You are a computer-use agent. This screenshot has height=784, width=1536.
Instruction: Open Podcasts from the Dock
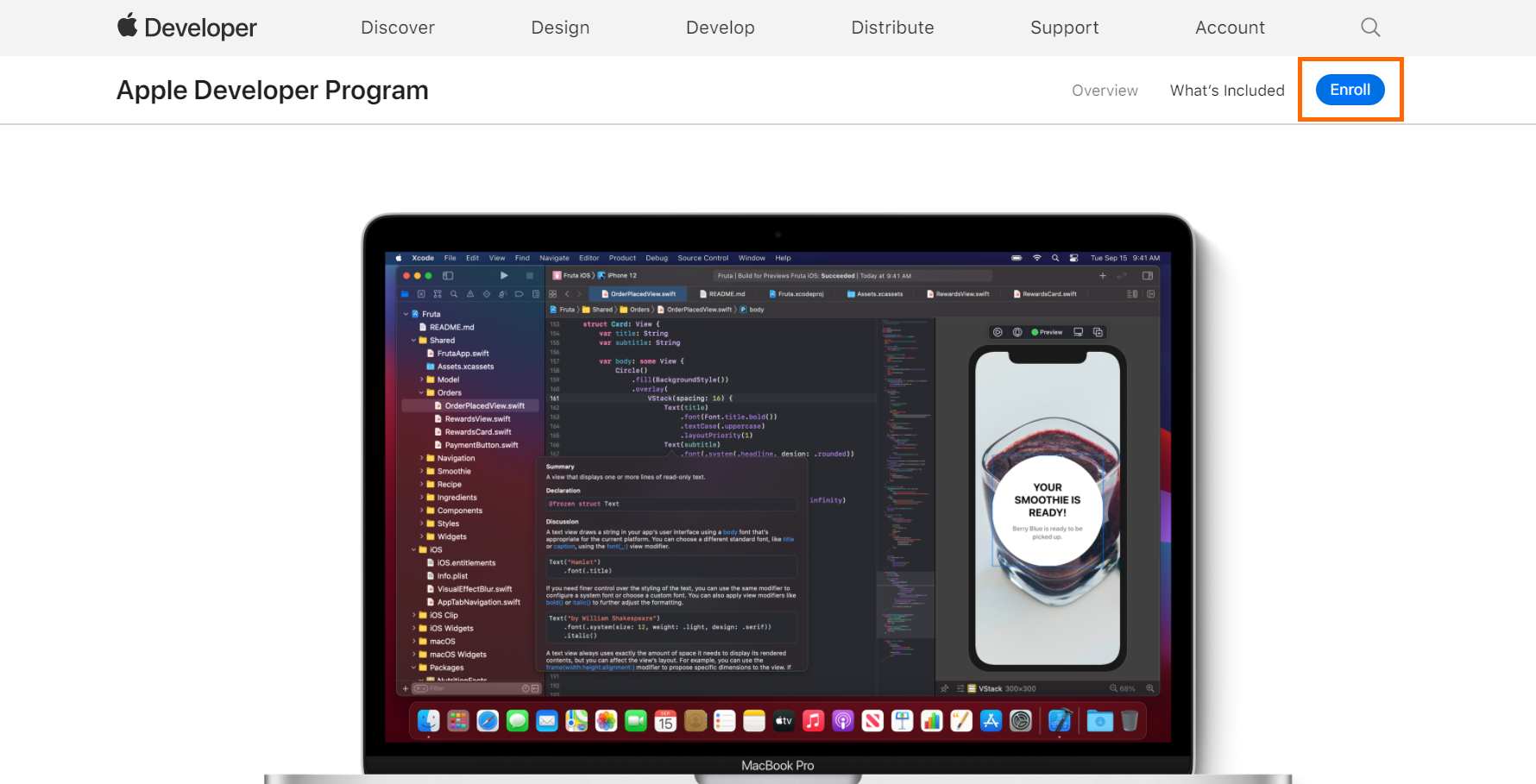pyautogui.click(x=843, y=720)
